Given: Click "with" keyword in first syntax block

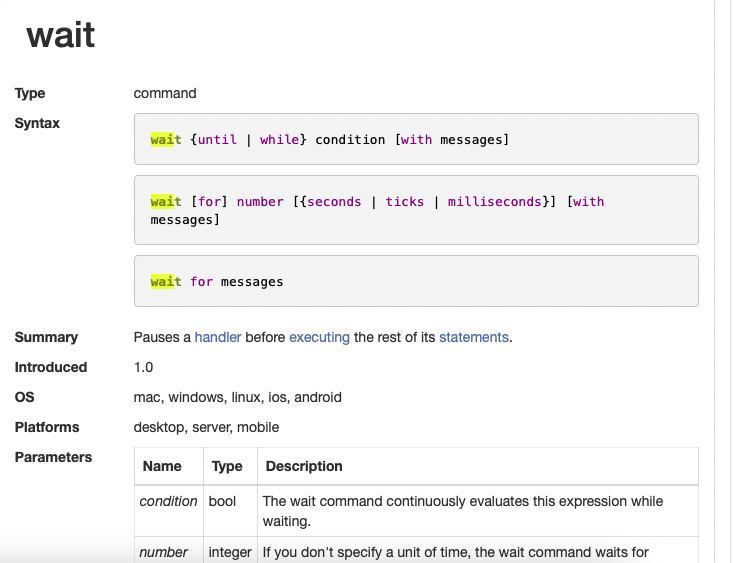Looking at the screenshot, I should point(416,140).
